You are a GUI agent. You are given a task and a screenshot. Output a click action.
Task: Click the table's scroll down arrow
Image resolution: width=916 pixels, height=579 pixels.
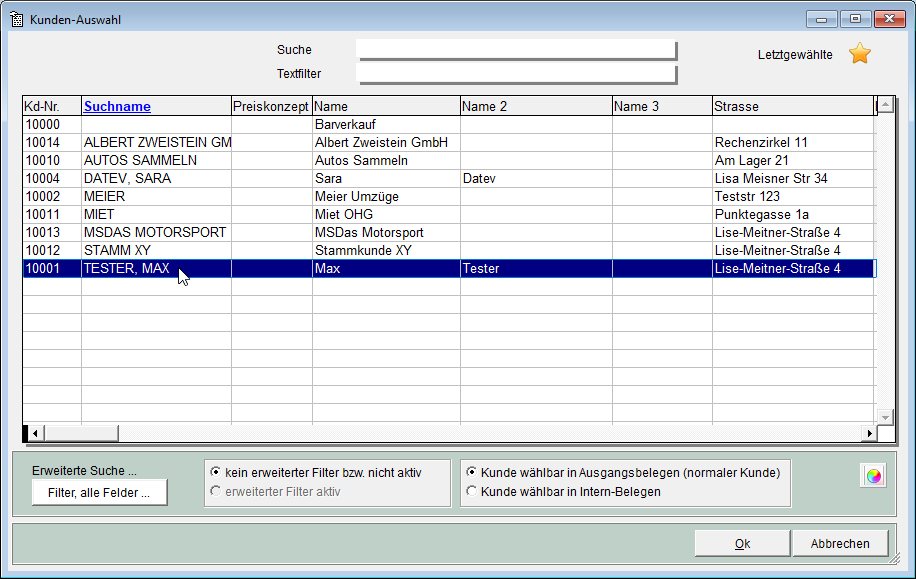pos(886,417)
